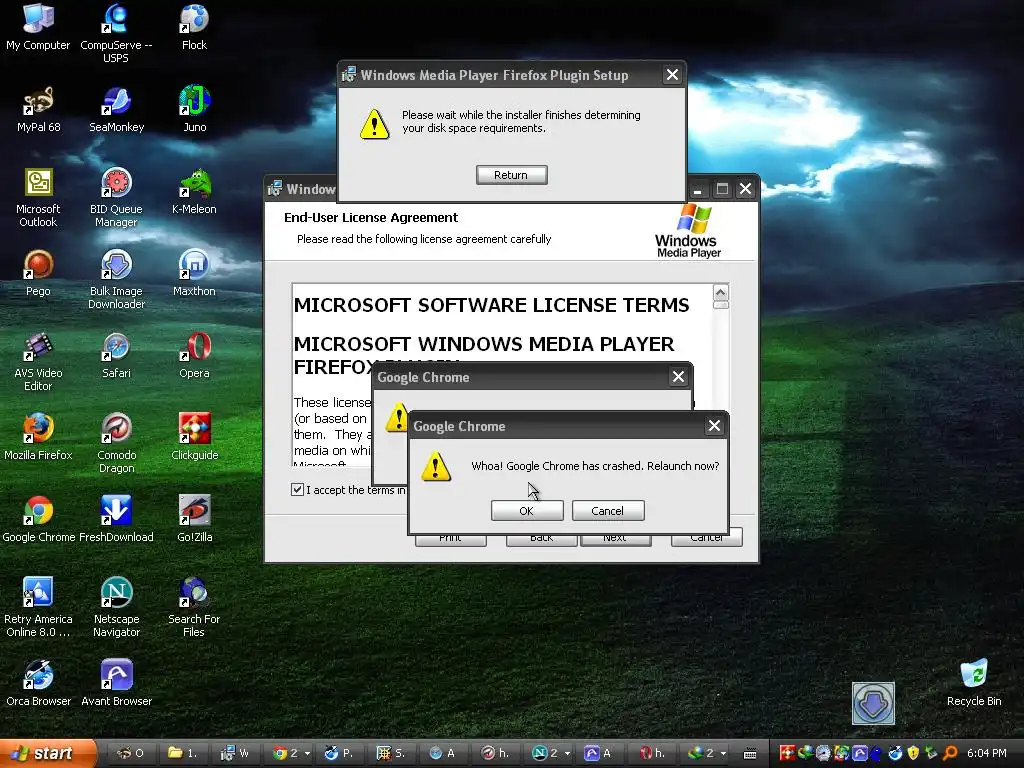Maximize the installer license agreement window
Image resolution: width=1024 pixels, height=768 pixels.
(x=722, y=189)
